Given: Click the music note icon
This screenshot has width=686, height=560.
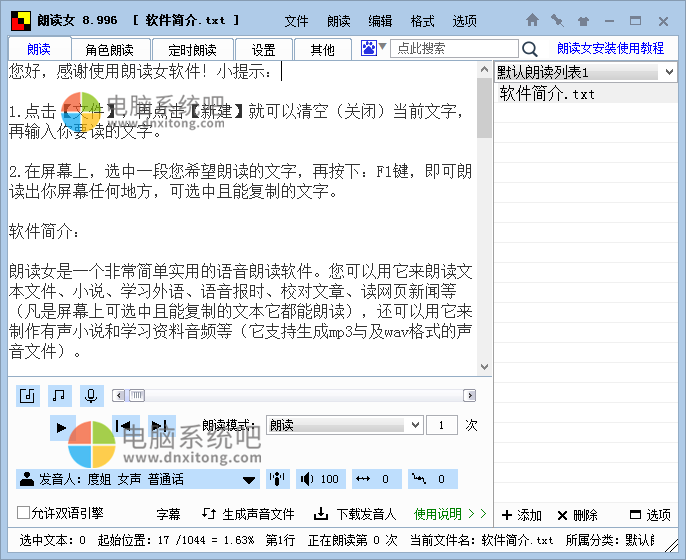Looking at the screenshot, I should [x=60, y=396].
